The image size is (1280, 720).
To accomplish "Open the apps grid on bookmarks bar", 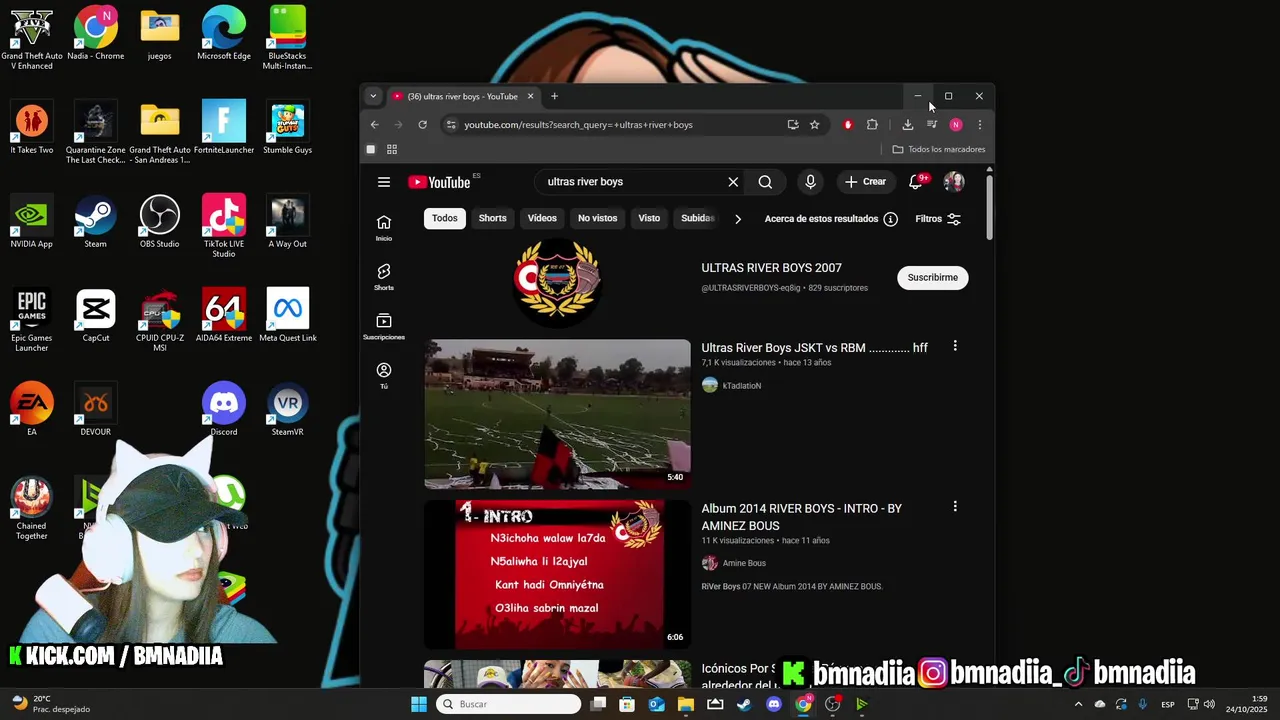I will (392, 149).
